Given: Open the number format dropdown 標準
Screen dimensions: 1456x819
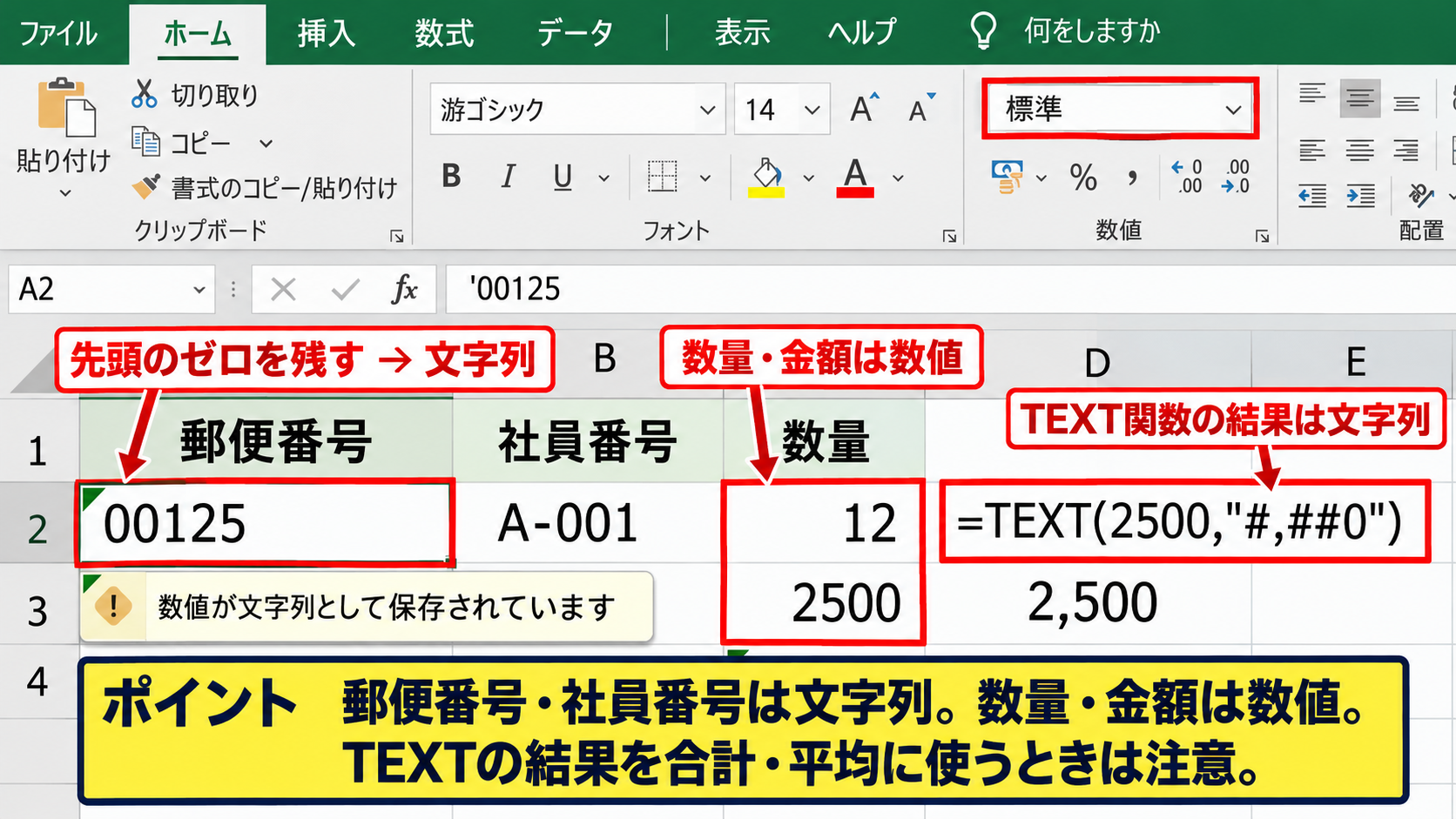Looking at the screenshot, I should coord(1233,110).
